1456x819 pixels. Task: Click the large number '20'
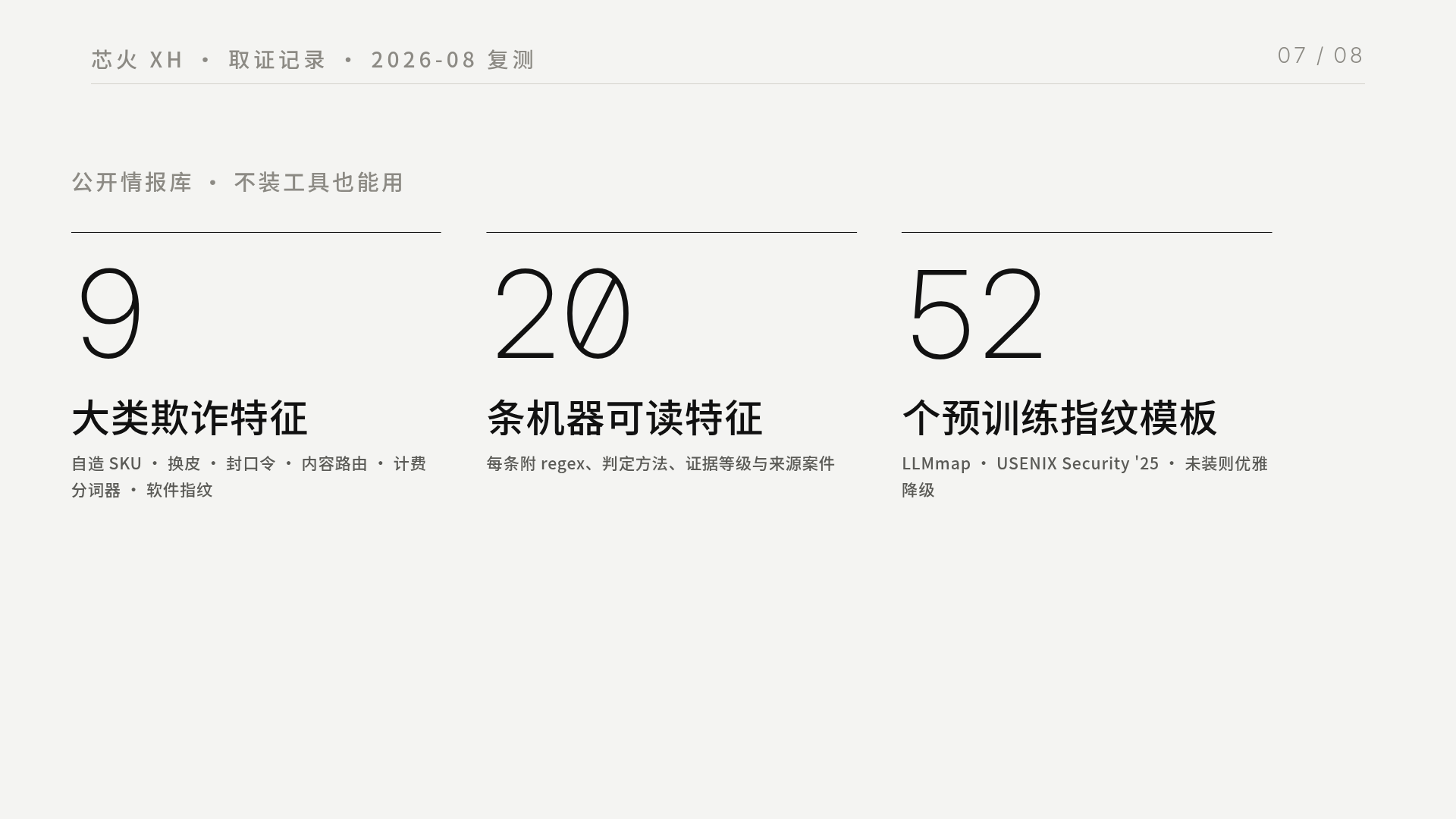pyautogui.click(x=562, y=313)
